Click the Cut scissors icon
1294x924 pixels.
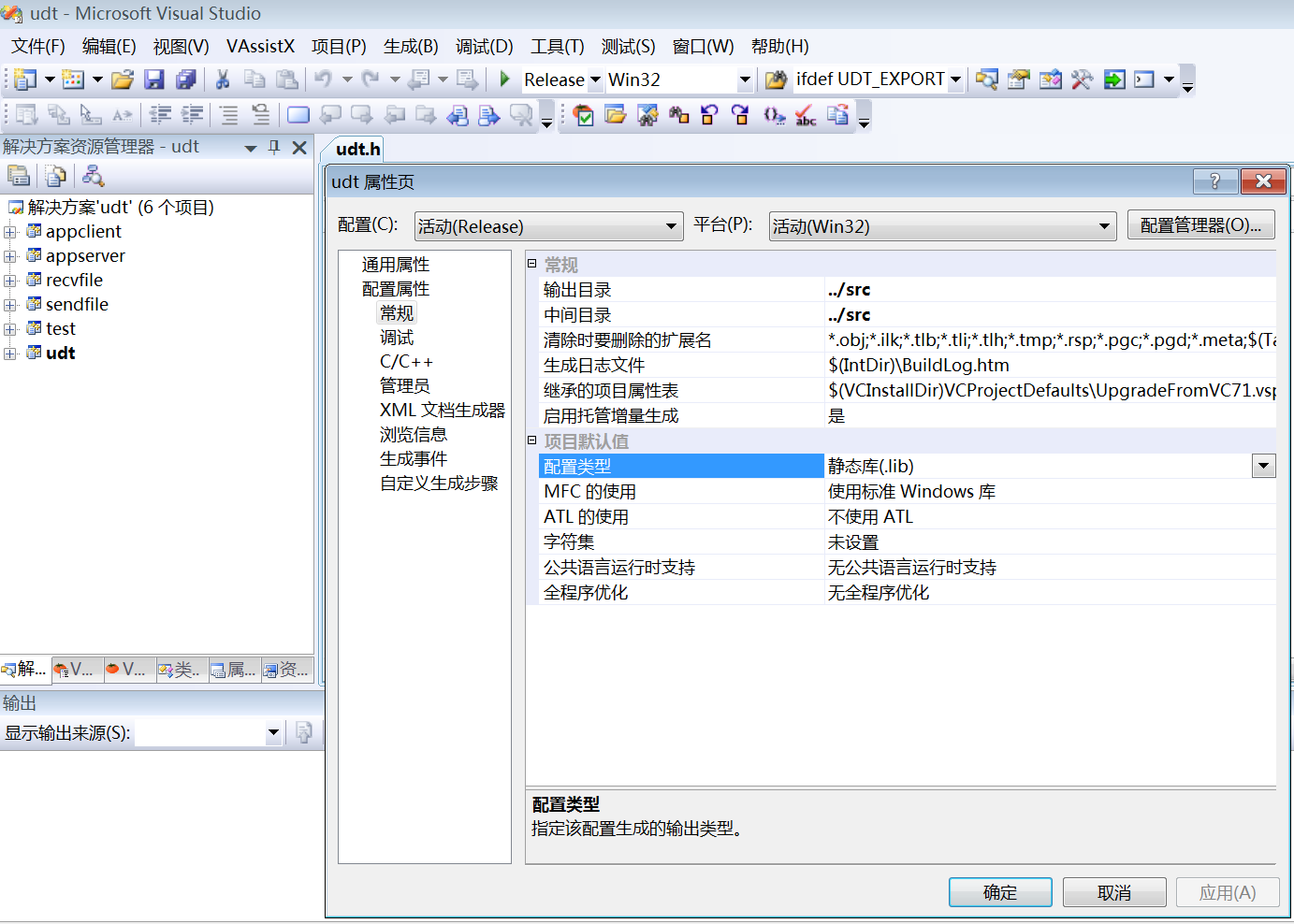(223, 79)
